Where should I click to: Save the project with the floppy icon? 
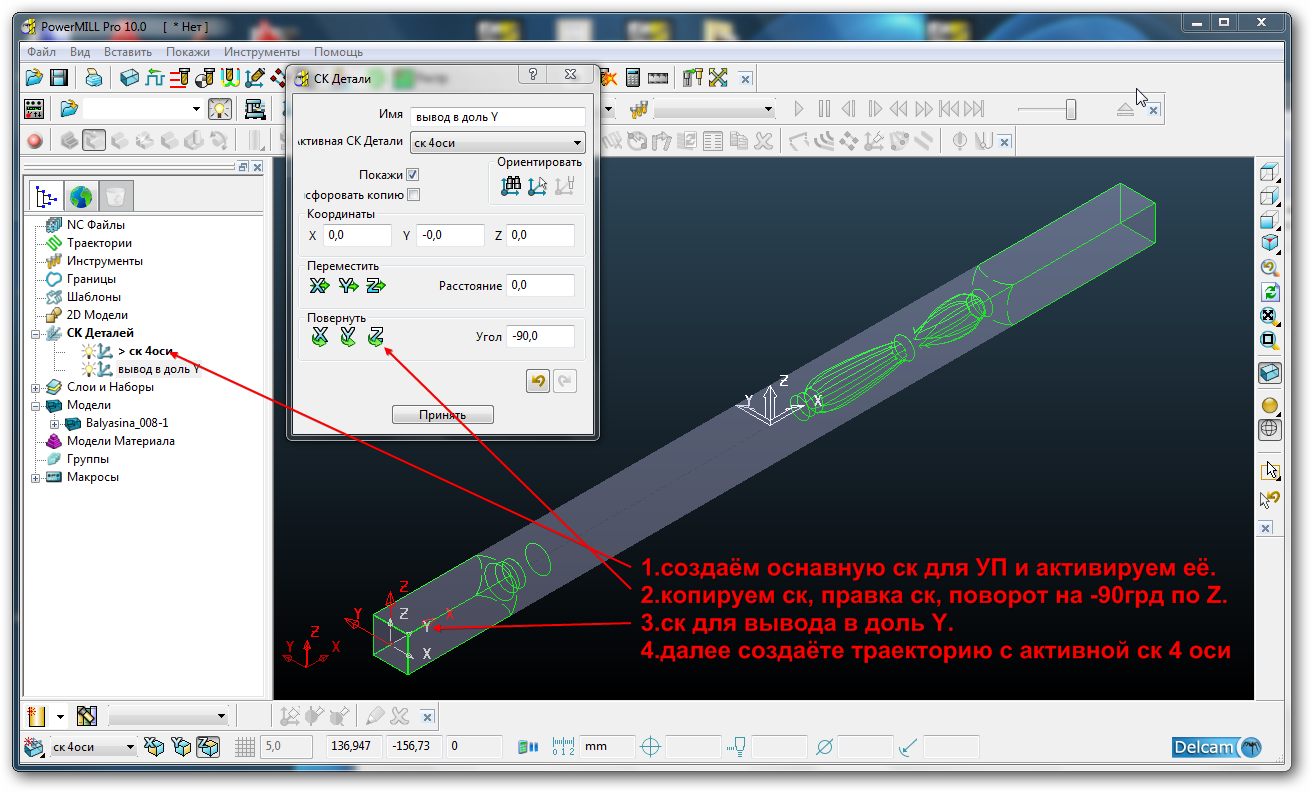59,77
